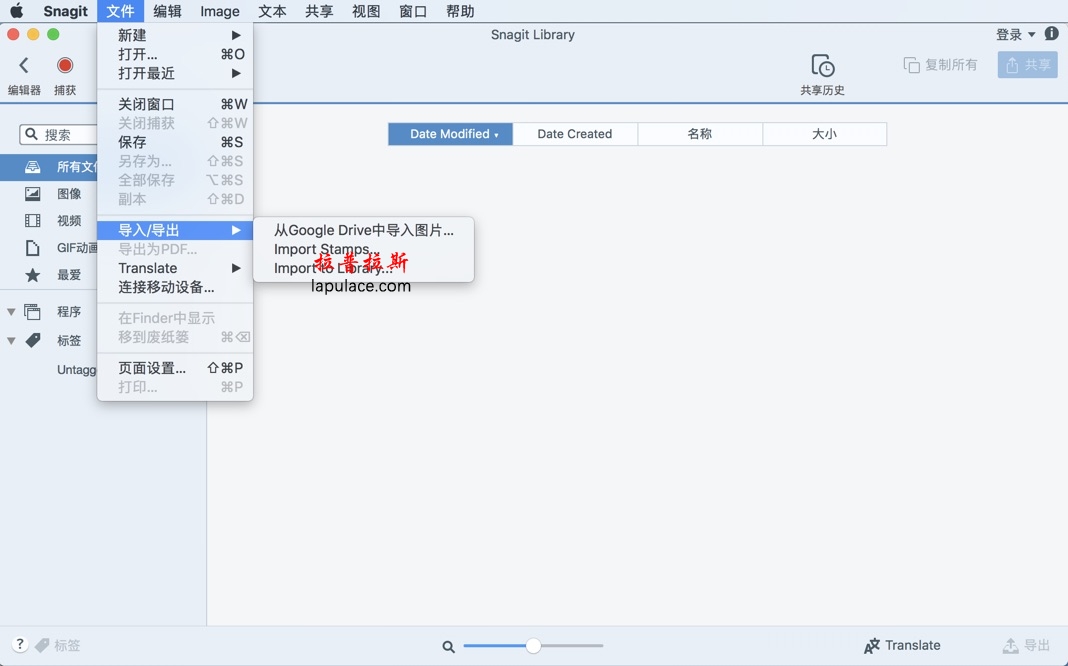Screen dimensions: 1068x666
Task: Select the 最爱 star favorites icon
Action: coord(32,275)
